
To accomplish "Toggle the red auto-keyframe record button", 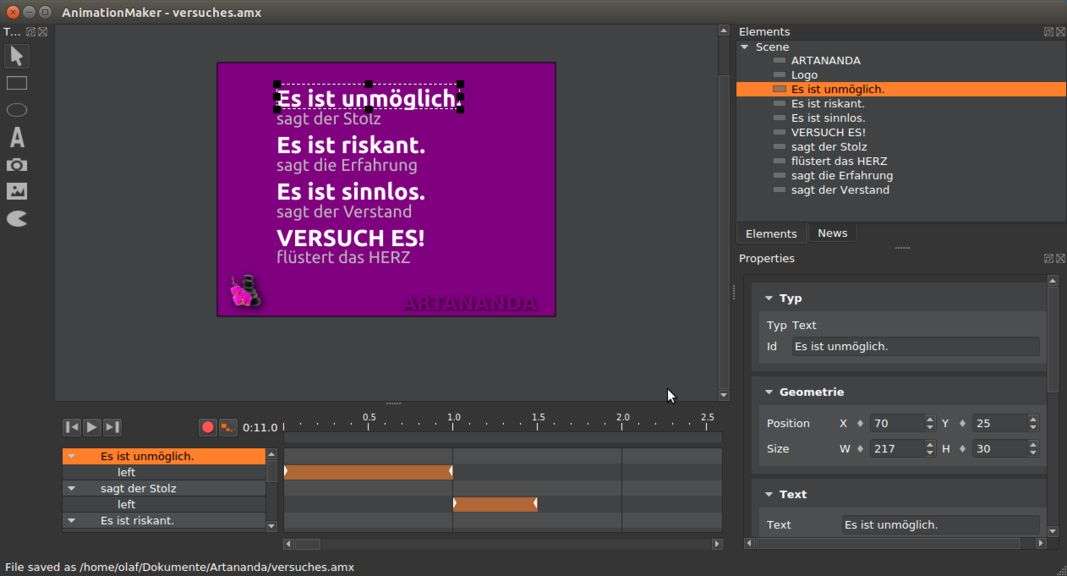I will (x=207, y=427).
